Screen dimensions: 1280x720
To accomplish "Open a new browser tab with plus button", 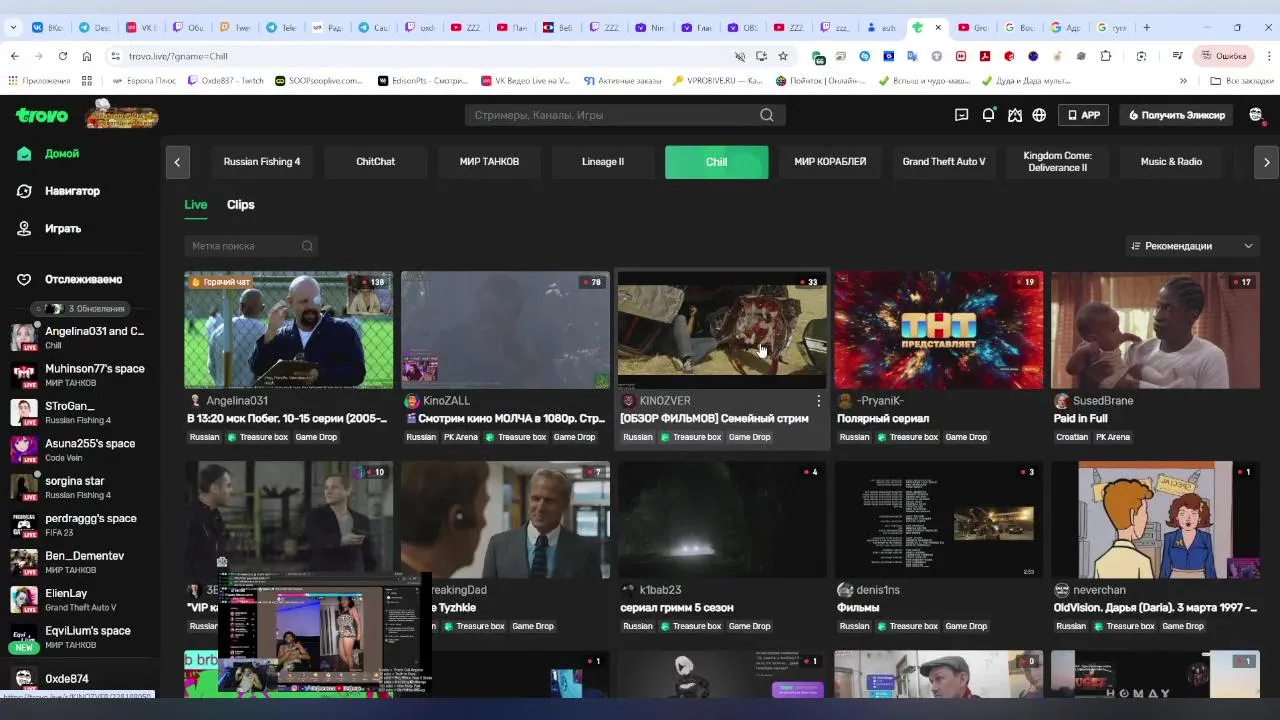I will click(1147, 27).
